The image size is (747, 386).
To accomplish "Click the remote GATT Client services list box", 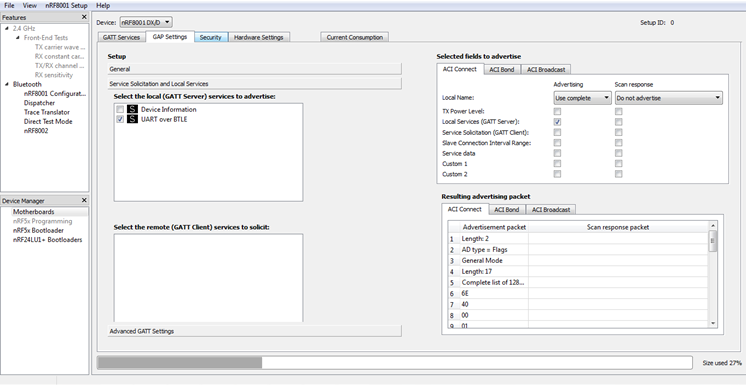I will click(208, 278).
